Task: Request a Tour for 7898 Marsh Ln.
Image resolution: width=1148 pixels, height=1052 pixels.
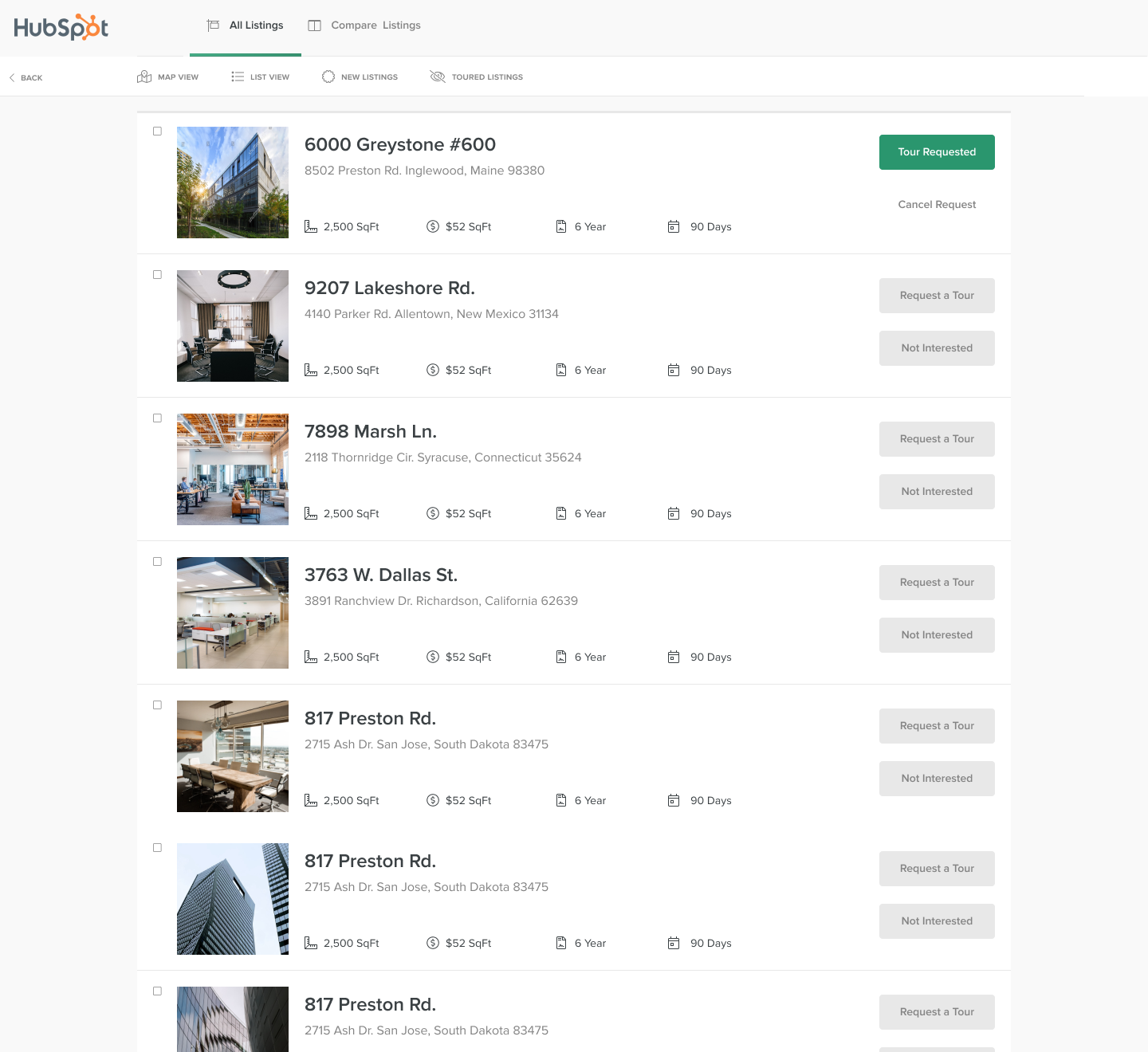Action: [937, 439]
